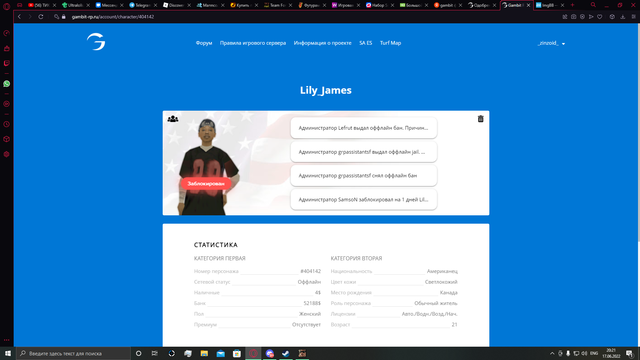This screenshot has height=360, width=640.
Task: Open log entry SamsoN заблокировал на 1 дней
Action: click(x=364, y=200)
